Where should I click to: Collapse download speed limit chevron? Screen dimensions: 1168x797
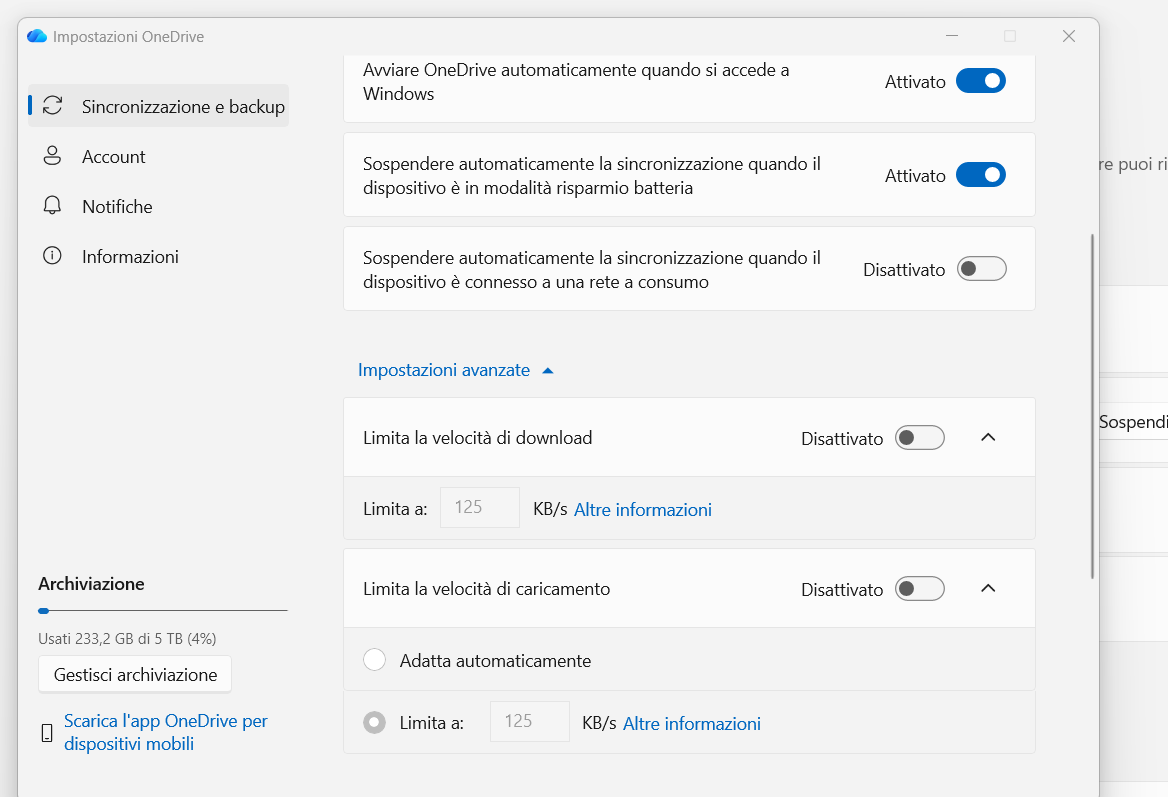(x=988, y=437)
